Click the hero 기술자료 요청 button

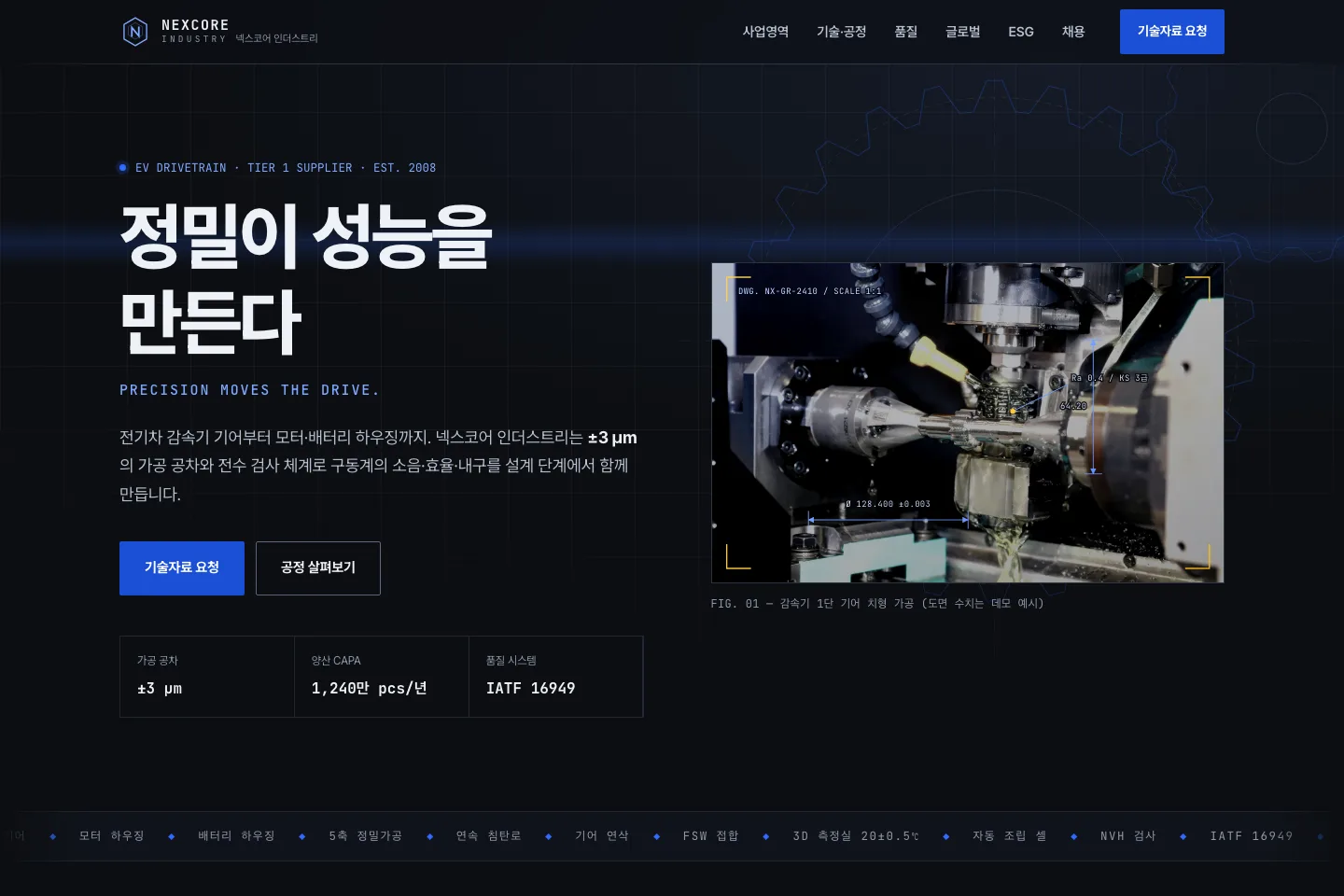click(x=182, y=568)
